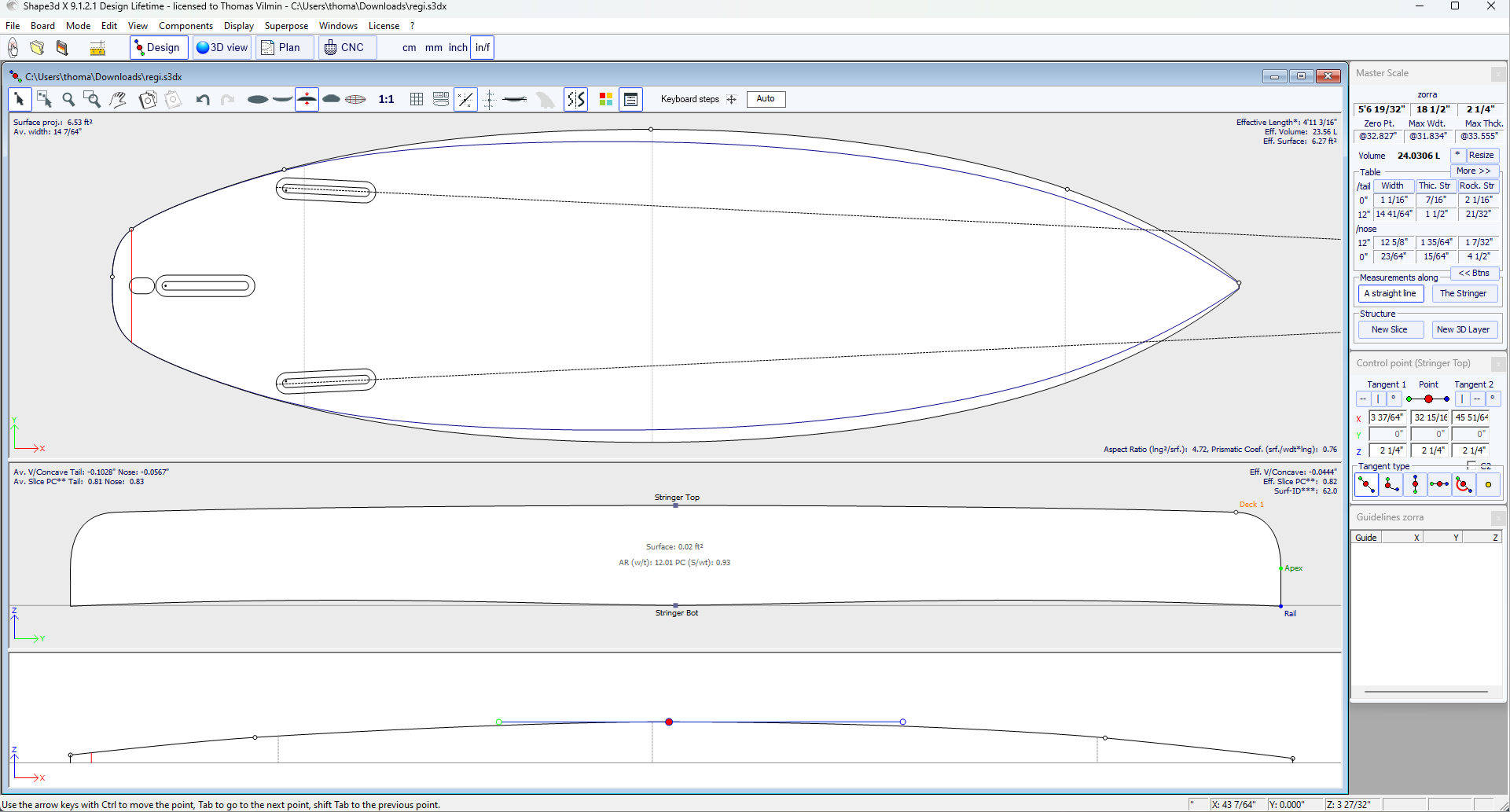Pick the hand pan tool
Viewport: 1510px width, 812px height.
118,100
